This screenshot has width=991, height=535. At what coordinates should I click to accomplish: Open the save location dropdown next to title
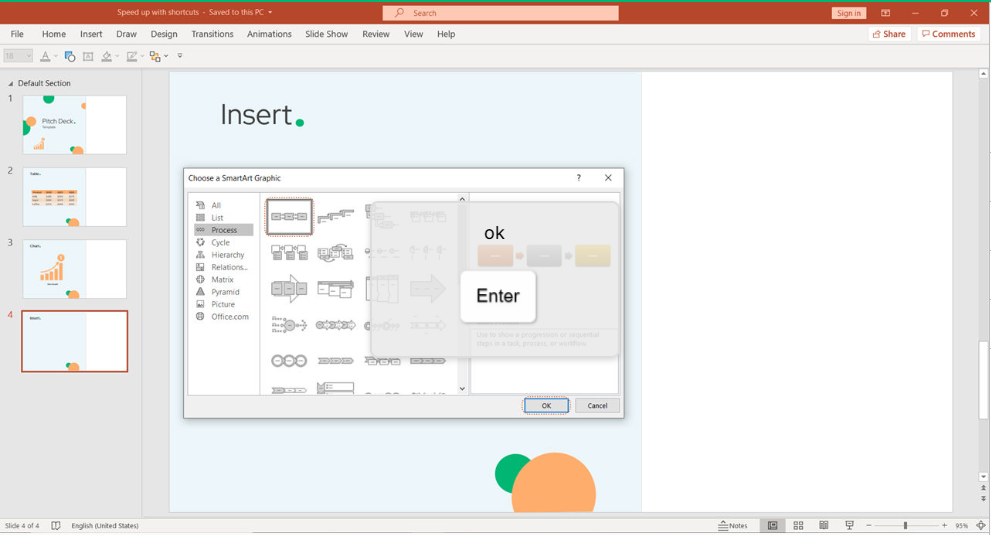tap(271, 12)
